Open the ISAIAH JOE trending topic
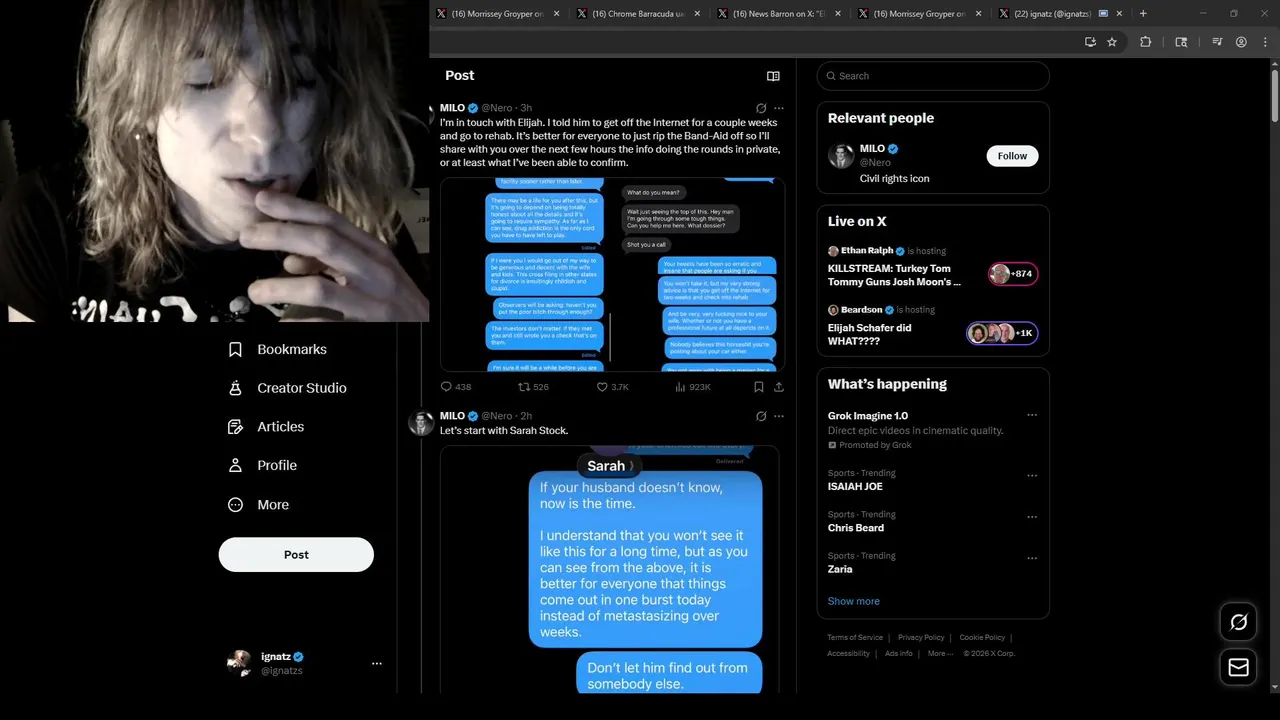 pyautogui.click(x=855, y=487)
